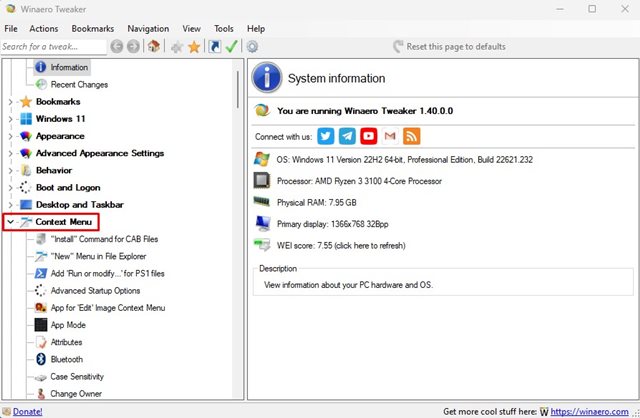Open the View menu
The height and width of the screenshot is (418, 640).
(x=191, y=29)
